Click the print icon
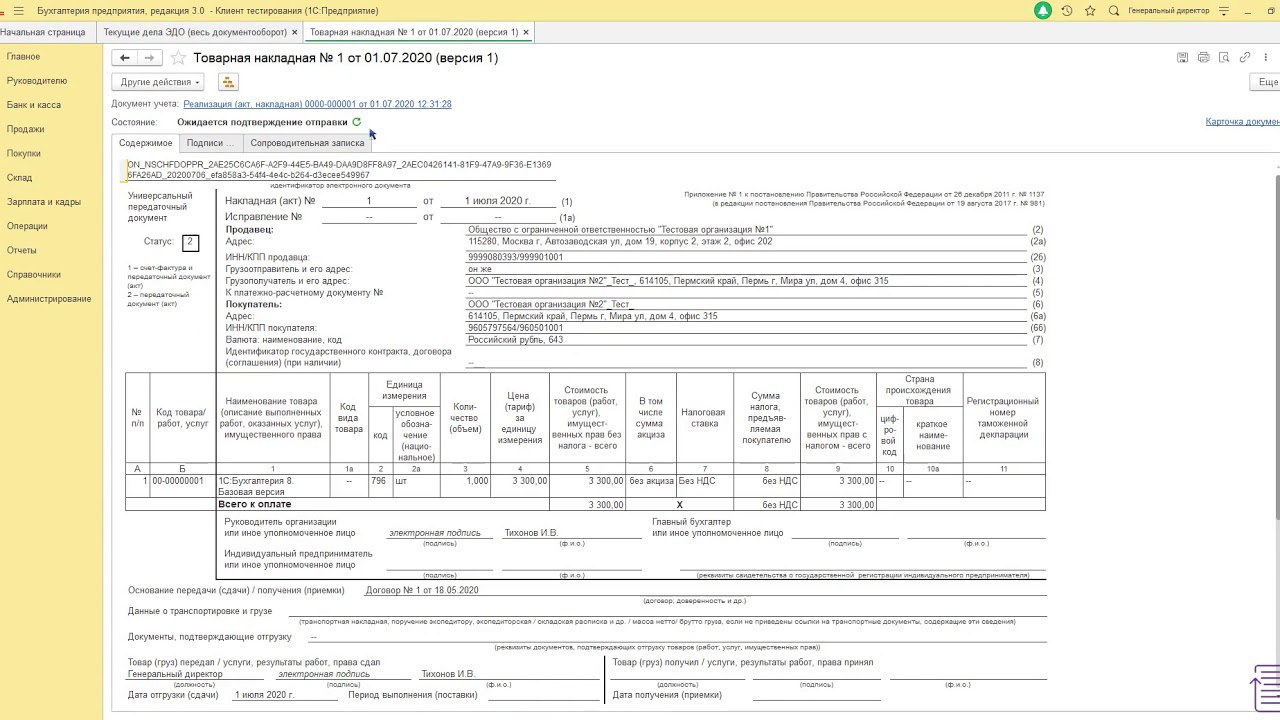 click(x=1204, y=58)
